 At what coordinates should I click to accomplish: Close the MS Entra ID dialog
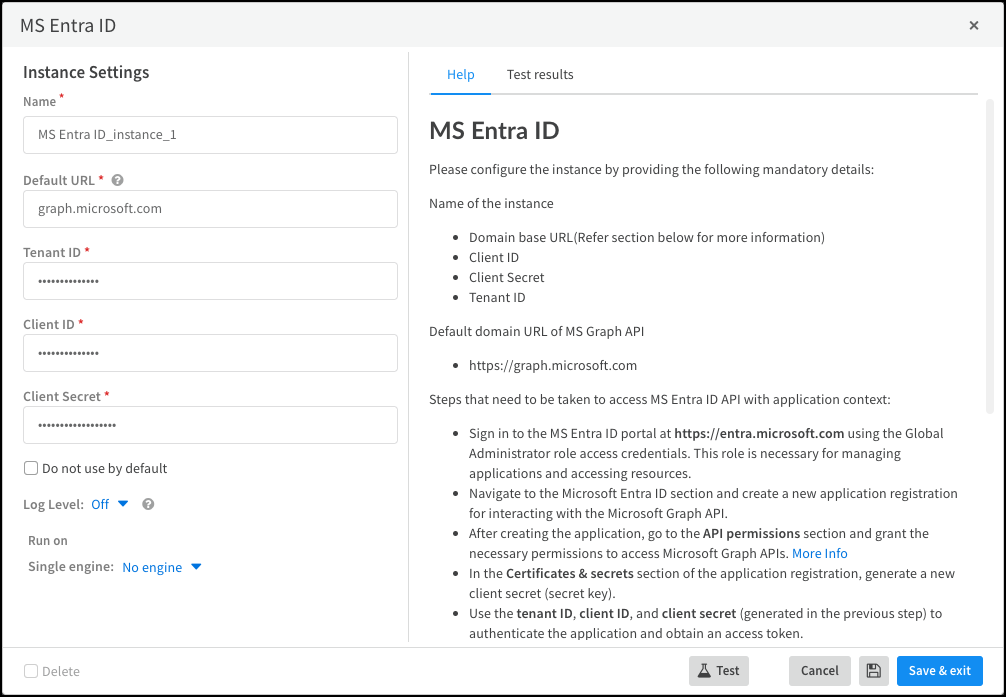tap(973, 26)
